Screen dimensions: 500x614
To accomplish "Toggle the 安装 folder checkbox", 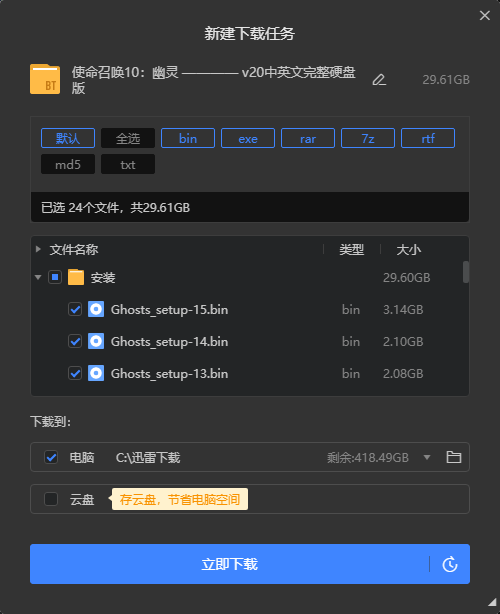I will [55, 277].
